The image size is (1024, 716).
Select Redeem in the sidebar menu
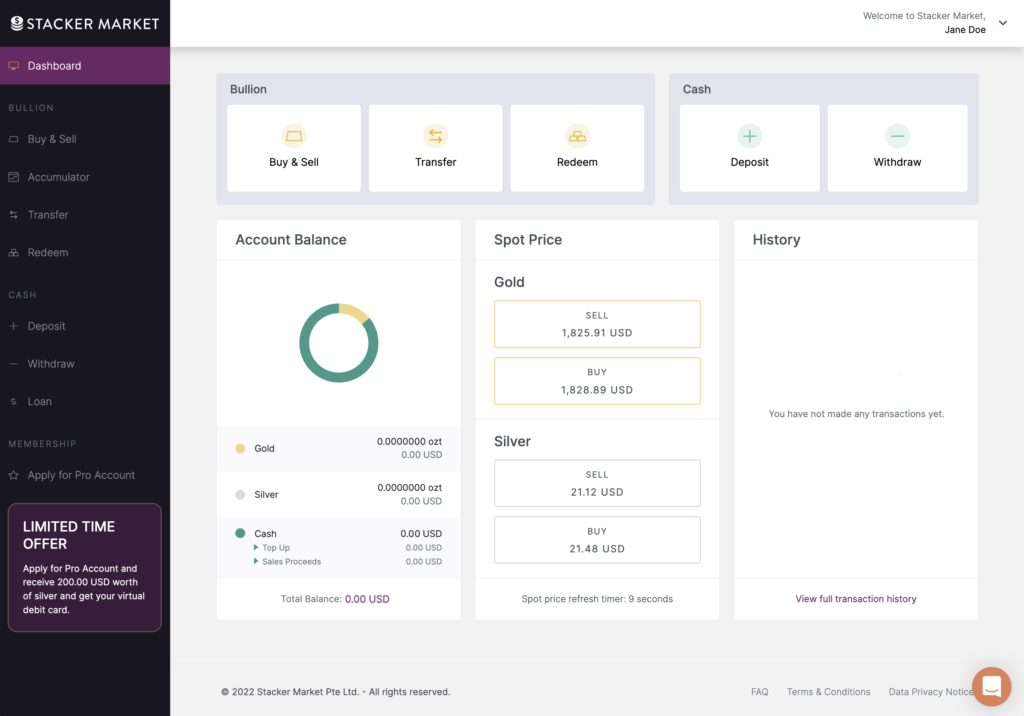click(85, 253)
